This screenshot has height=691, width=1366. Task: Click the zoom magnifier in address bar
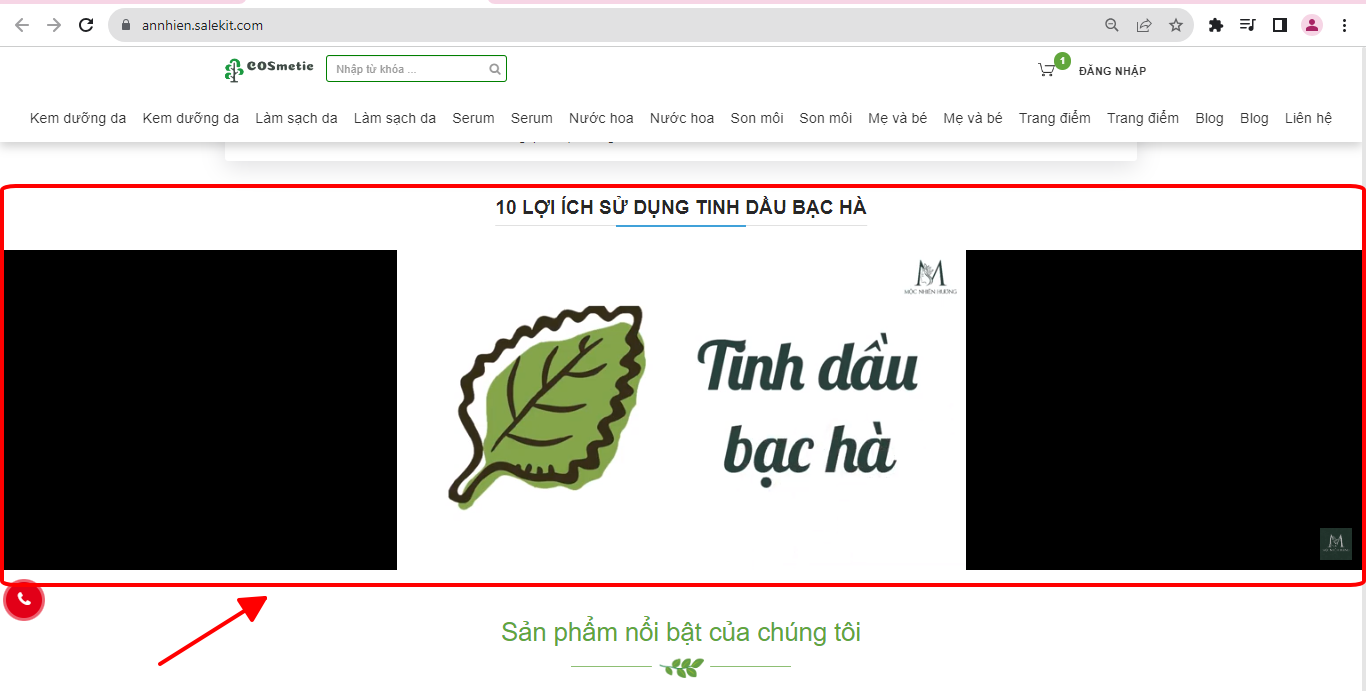(1111, 25)
